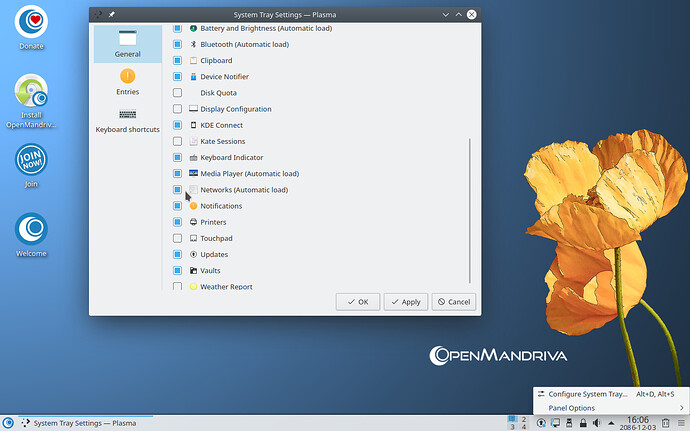
Task: Switch to virtual desktop 3 in pager
Action: pos(512,427)
